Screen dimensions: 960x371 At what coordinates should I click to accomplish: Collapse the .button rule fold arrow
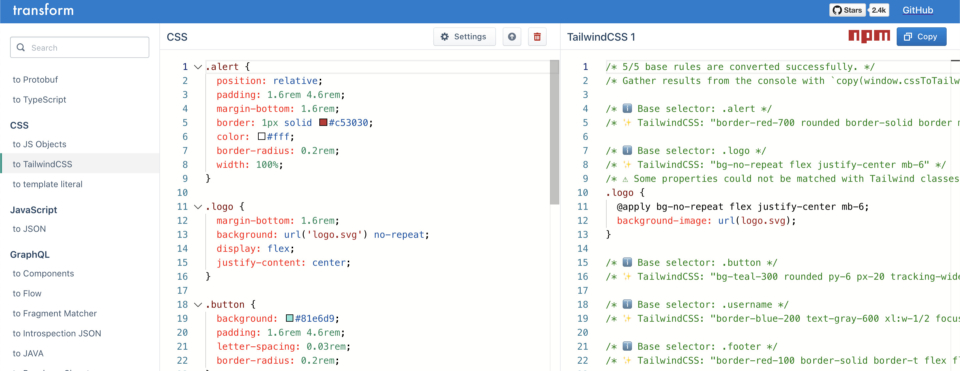pos(197,304)
